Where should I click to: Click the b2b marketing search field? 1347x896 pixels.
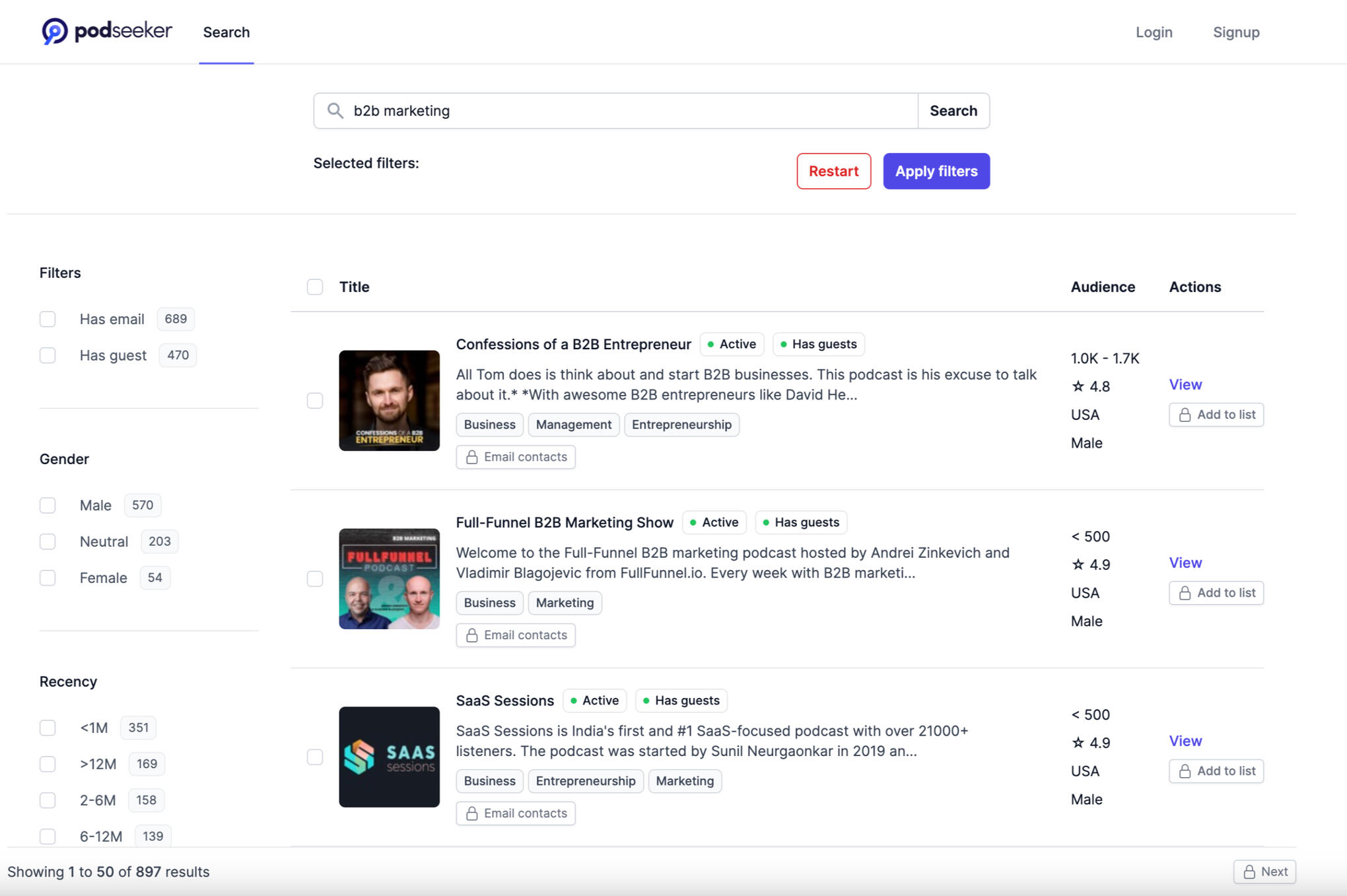click(627, 110)
